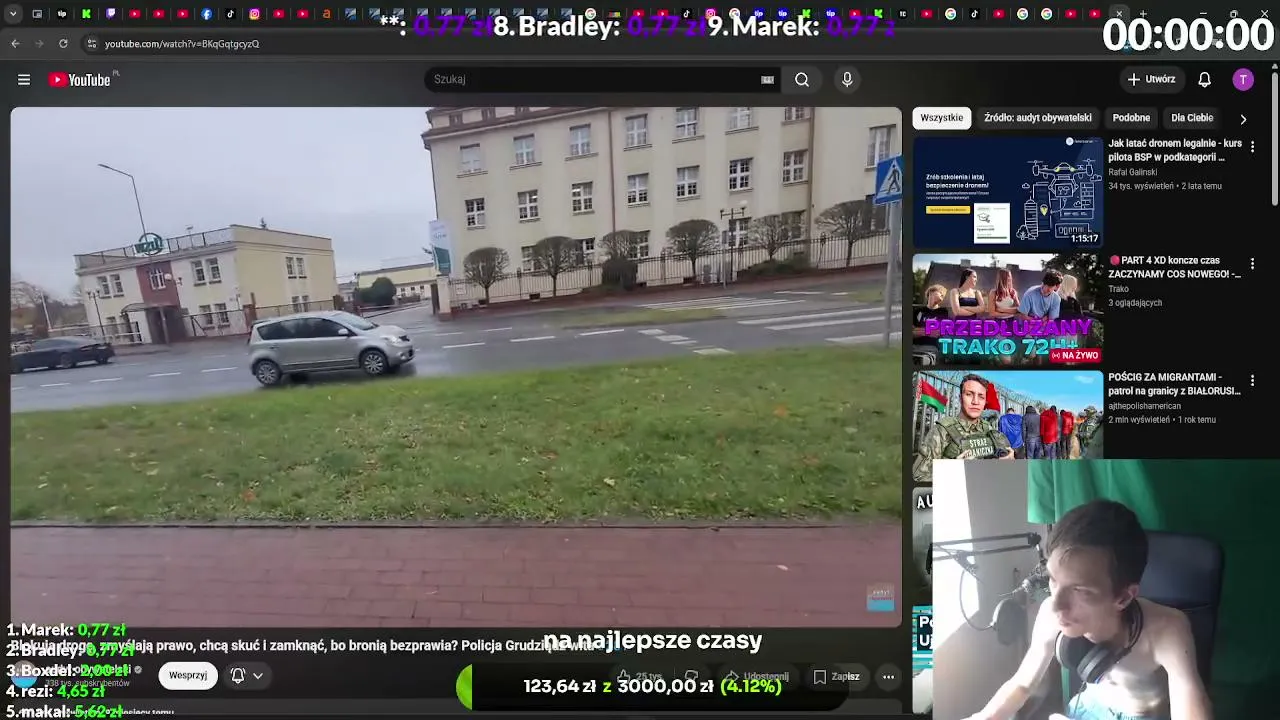This screenshot has width=1280, height=720.
Task: Show more filter chips with right arrow
Action: 1243,119
